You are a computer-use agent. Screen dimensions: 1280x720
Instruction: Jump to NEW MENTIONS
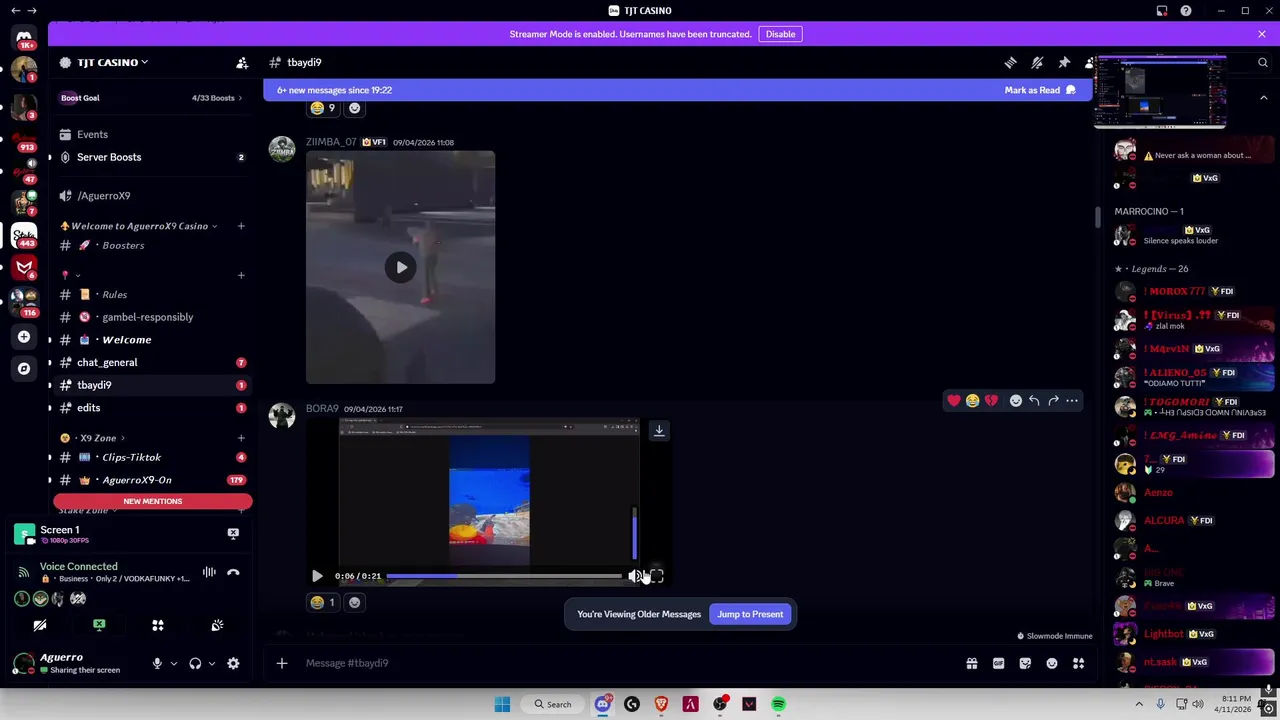point(153,501)
